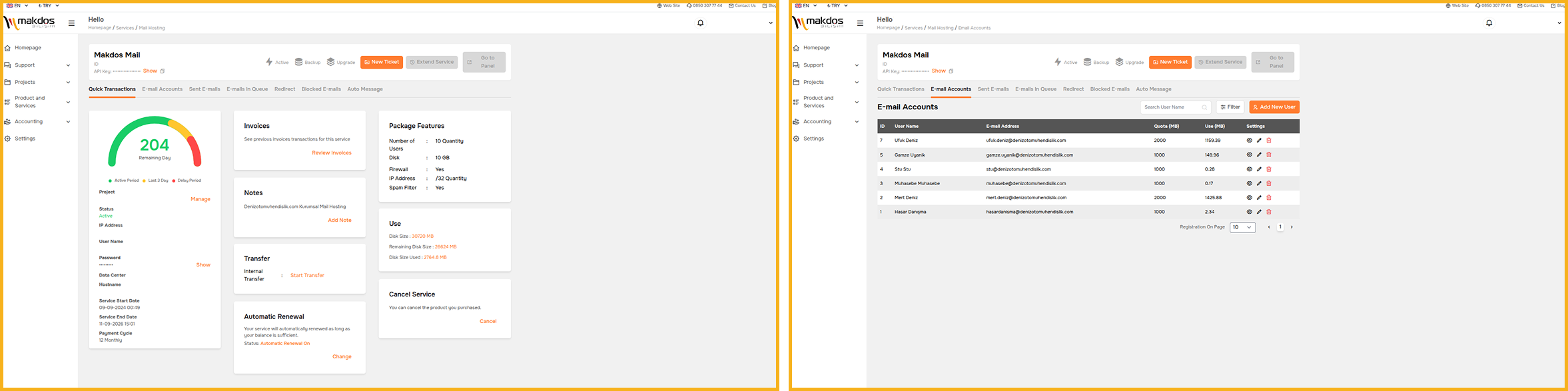Screen dimensions: 1568x391
Task: Switch to Sent E-mails tab on Quick Transactions page
Action: click(x=204, y=89)
